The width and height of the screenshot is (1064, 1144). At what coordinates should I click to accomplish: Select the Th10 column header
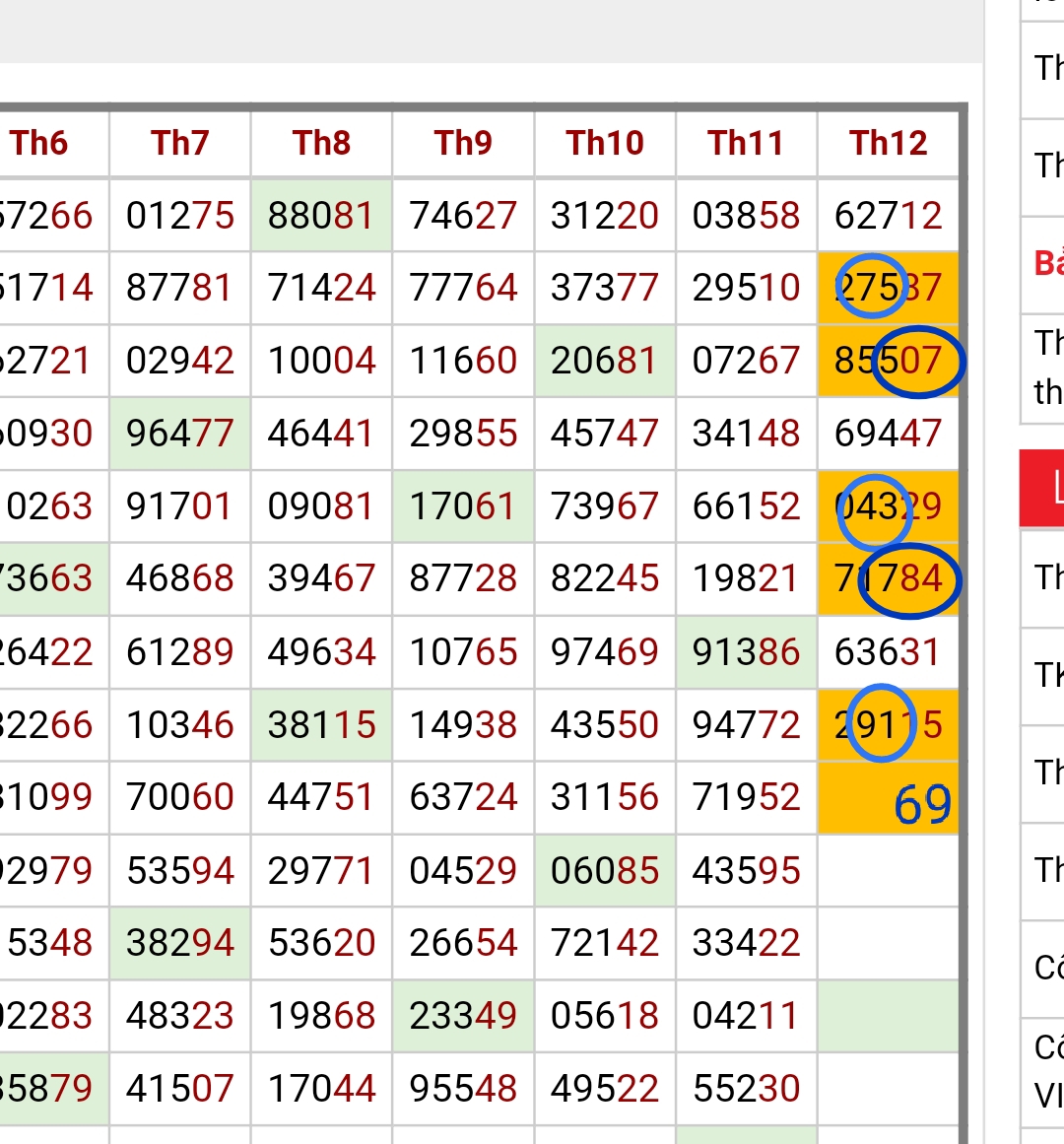[x=605, y=144]
